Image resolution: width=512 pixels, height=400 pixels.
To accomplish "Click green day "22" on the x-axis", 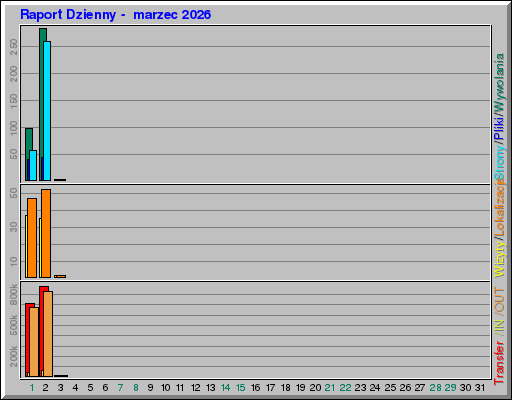I will pos(345,388).
